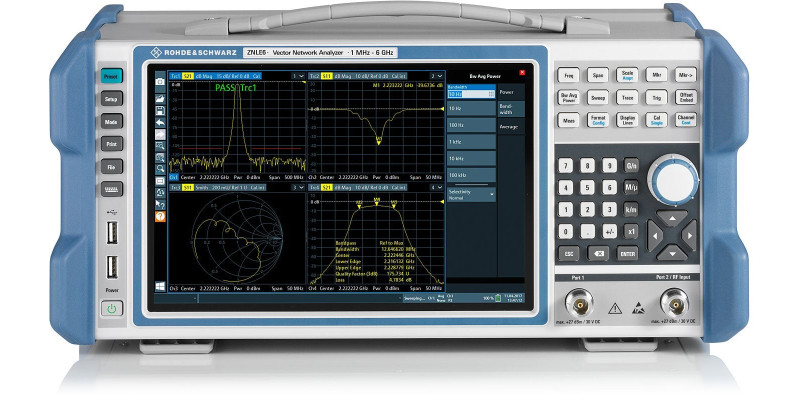Screen dimensions: 800x400
Task: Toggle the Cal Single hardware key
Action: tap(657, 121)
